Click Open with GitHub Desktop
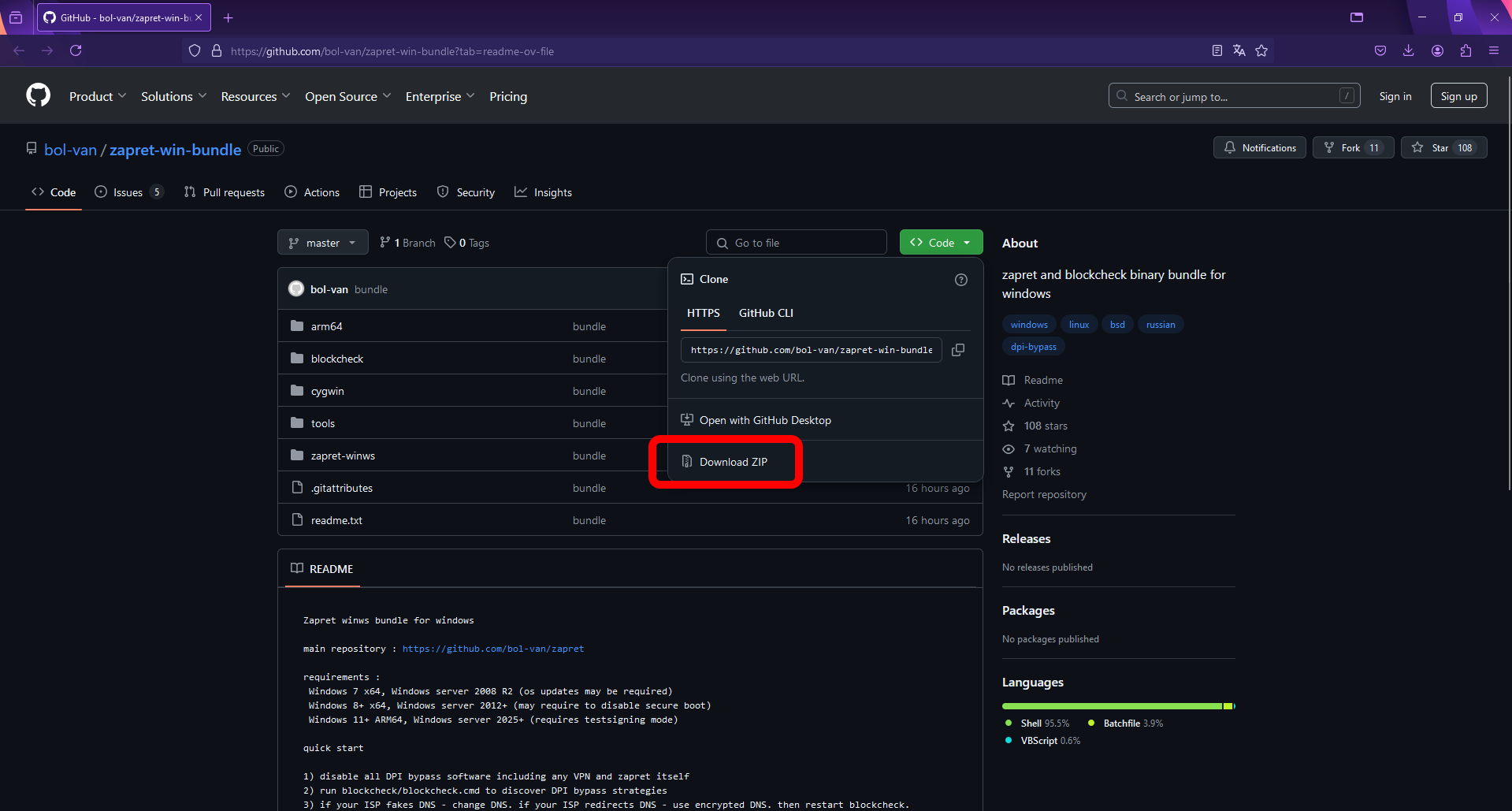This screenshot has height=811, width=1512. 756,420
